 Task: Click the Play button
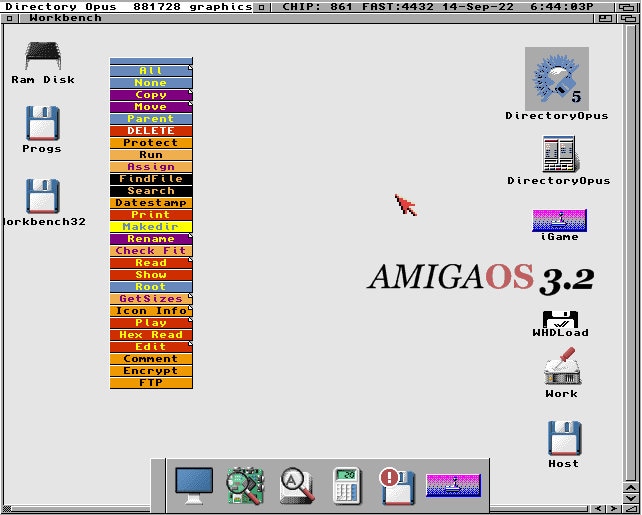(x=151, y=323)
